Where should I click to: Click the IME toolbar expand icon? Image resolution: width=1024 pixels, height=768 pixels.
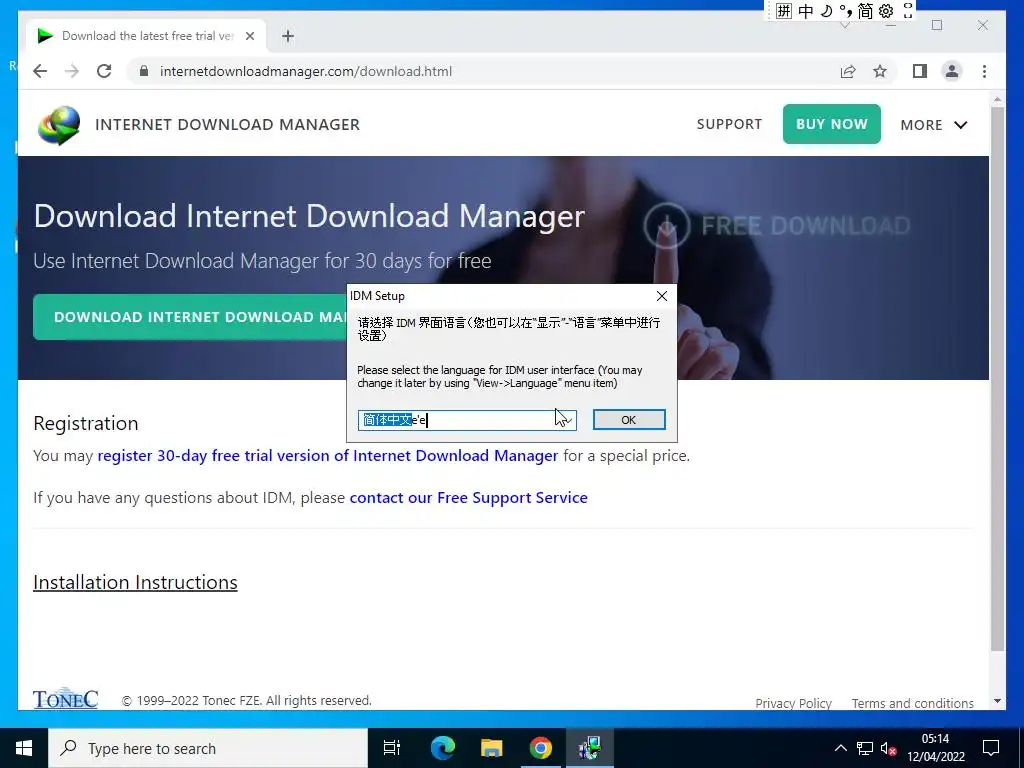[907, 10]
